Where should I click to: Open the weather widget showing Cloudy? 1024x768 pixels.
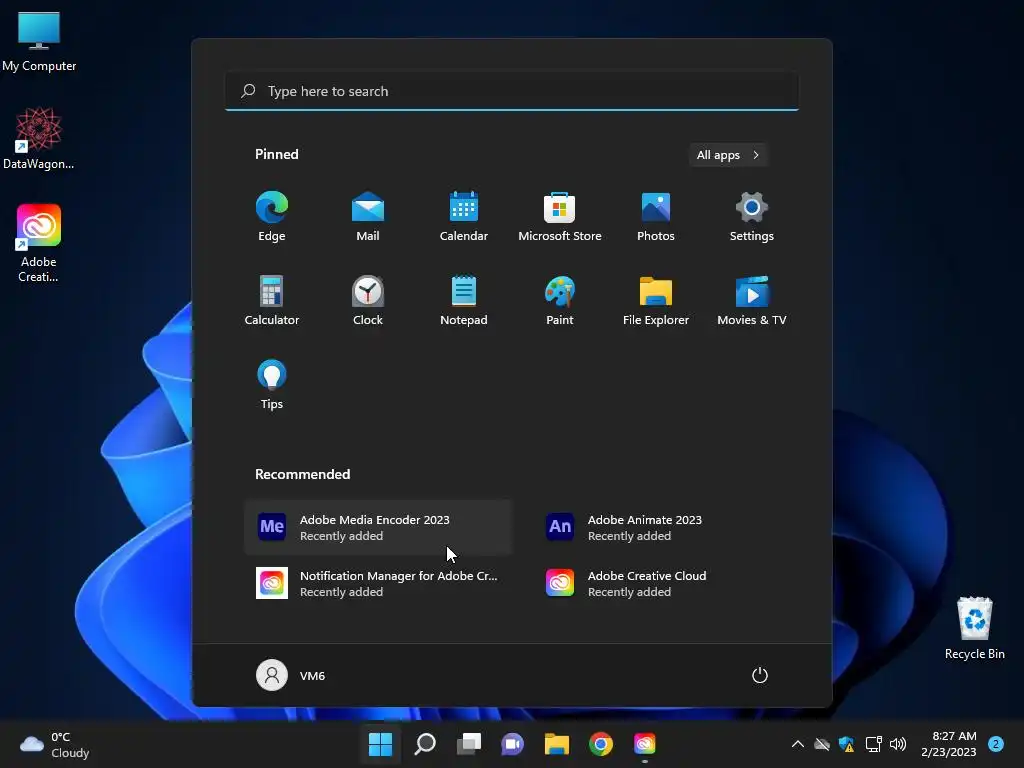(x=55, y=744)
